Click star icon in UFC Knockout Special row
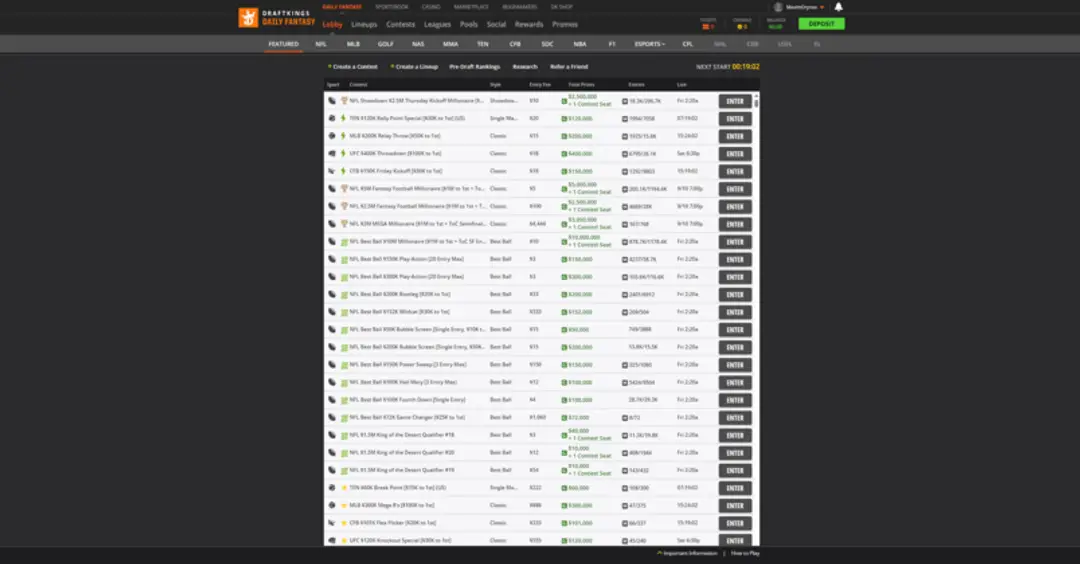 (344, 541)
